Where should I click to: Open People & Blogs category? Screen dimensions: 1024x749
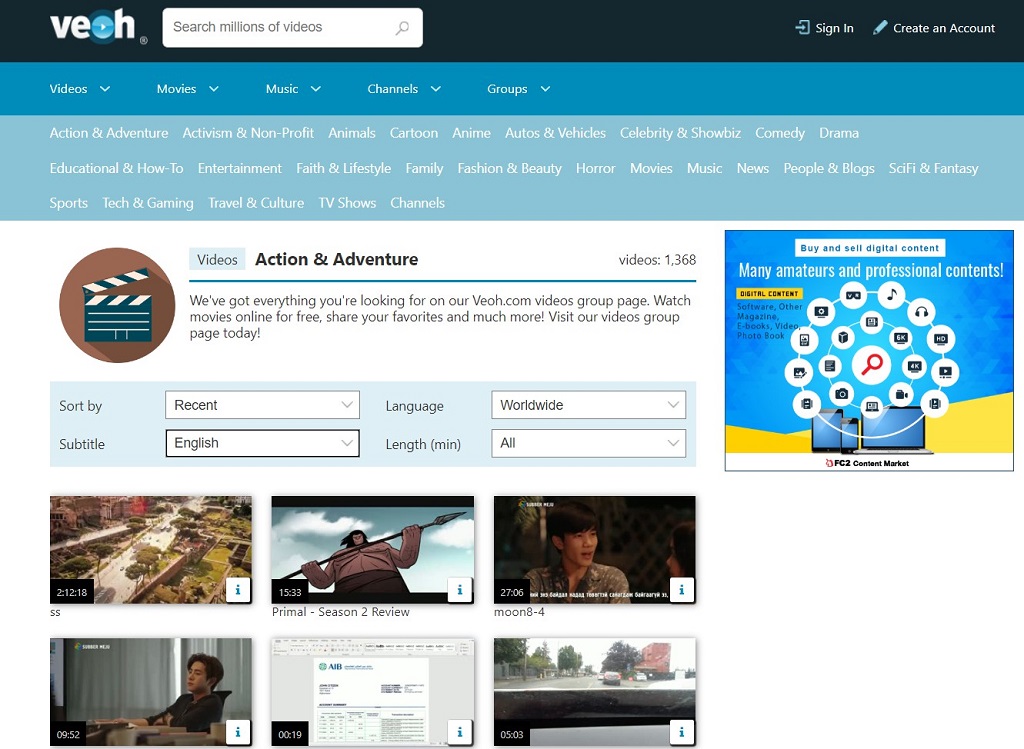coord(829,168)
